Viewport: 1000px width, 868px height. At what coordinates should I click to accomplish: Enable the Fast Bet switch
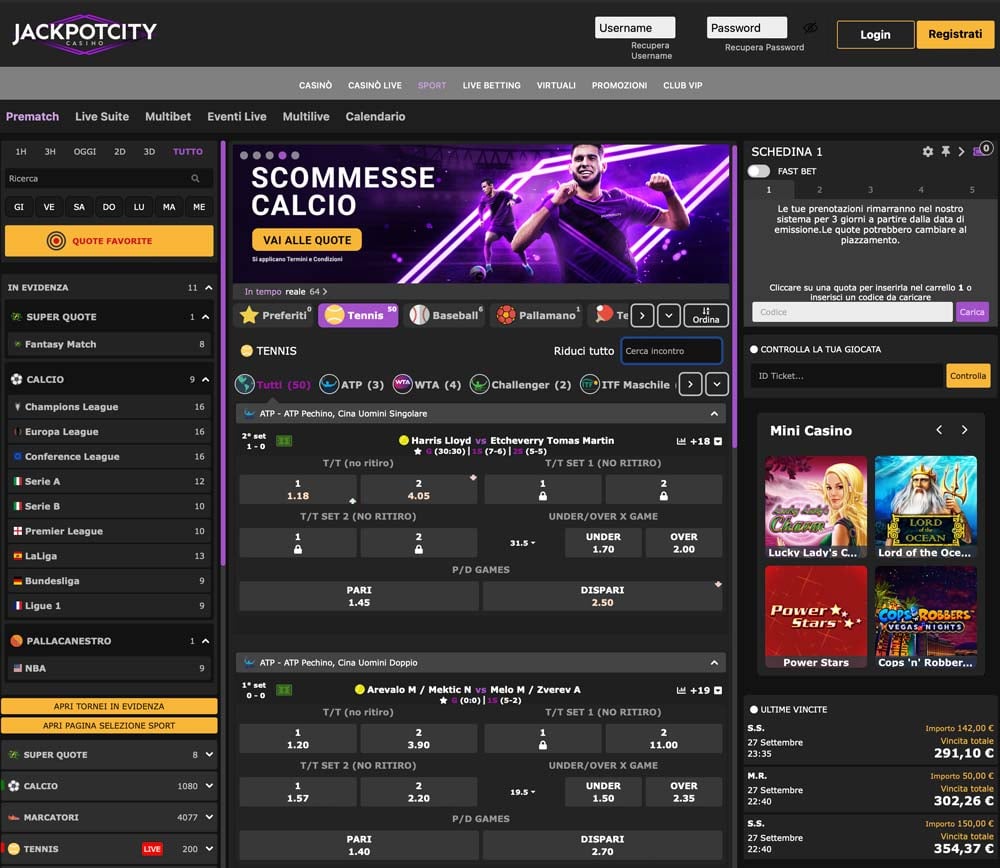point(758,171)
